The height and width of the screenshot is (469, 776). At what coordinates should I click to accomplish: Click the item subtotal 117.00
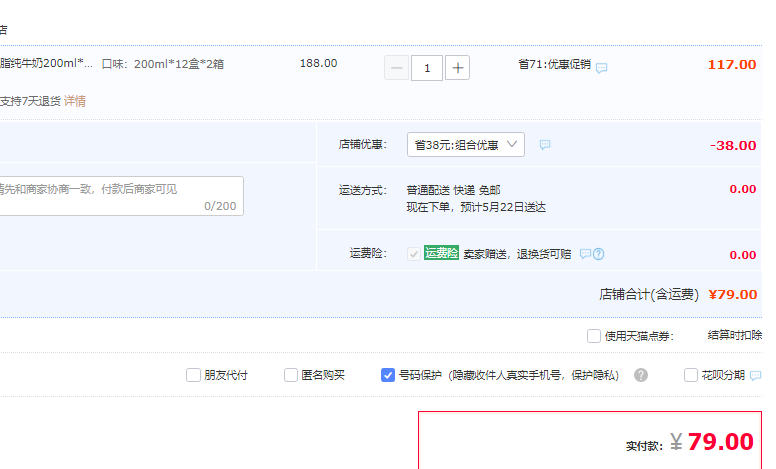click(x=732, y=65)
